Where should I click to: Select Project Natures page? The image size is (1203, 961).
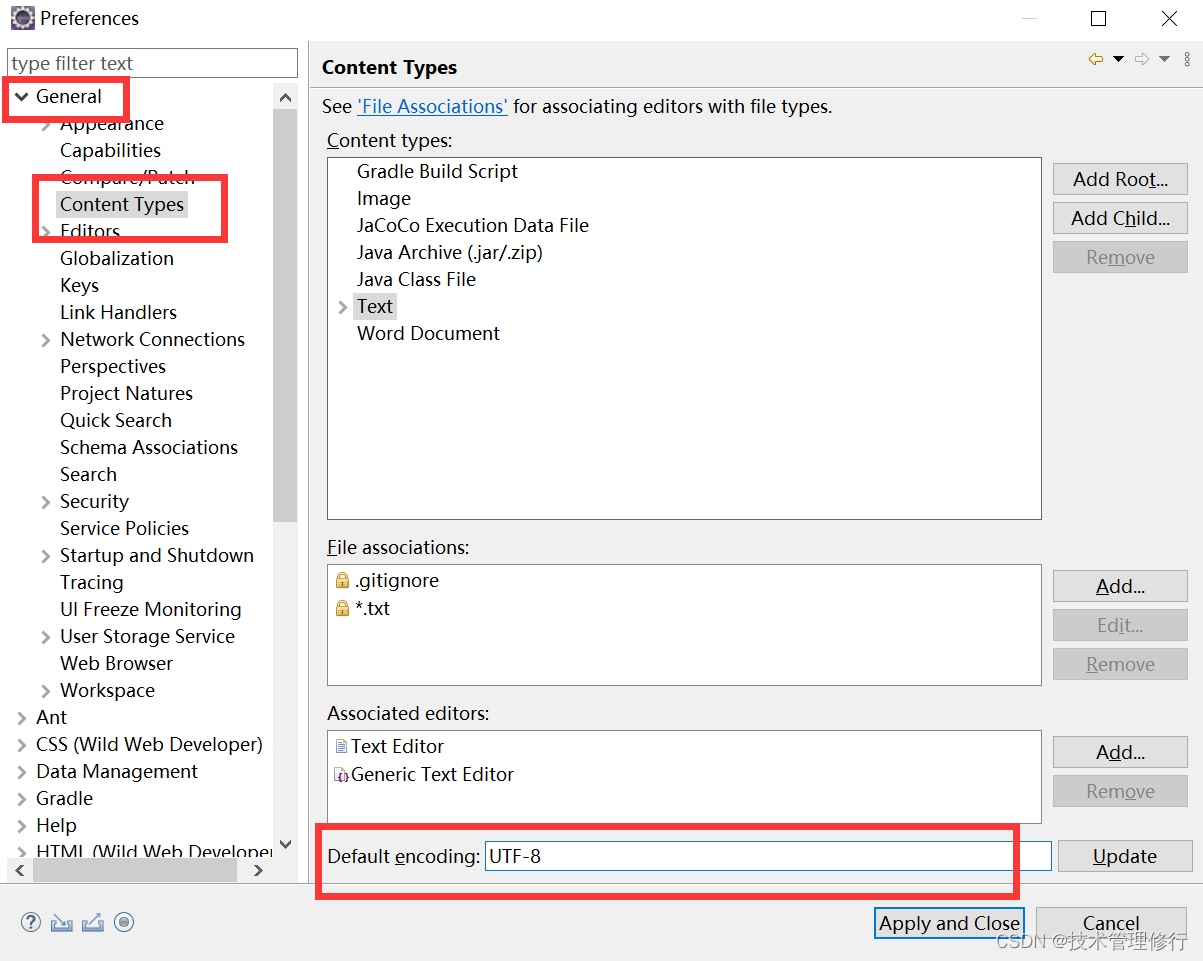pyautogui.click(x=126, y=393)
